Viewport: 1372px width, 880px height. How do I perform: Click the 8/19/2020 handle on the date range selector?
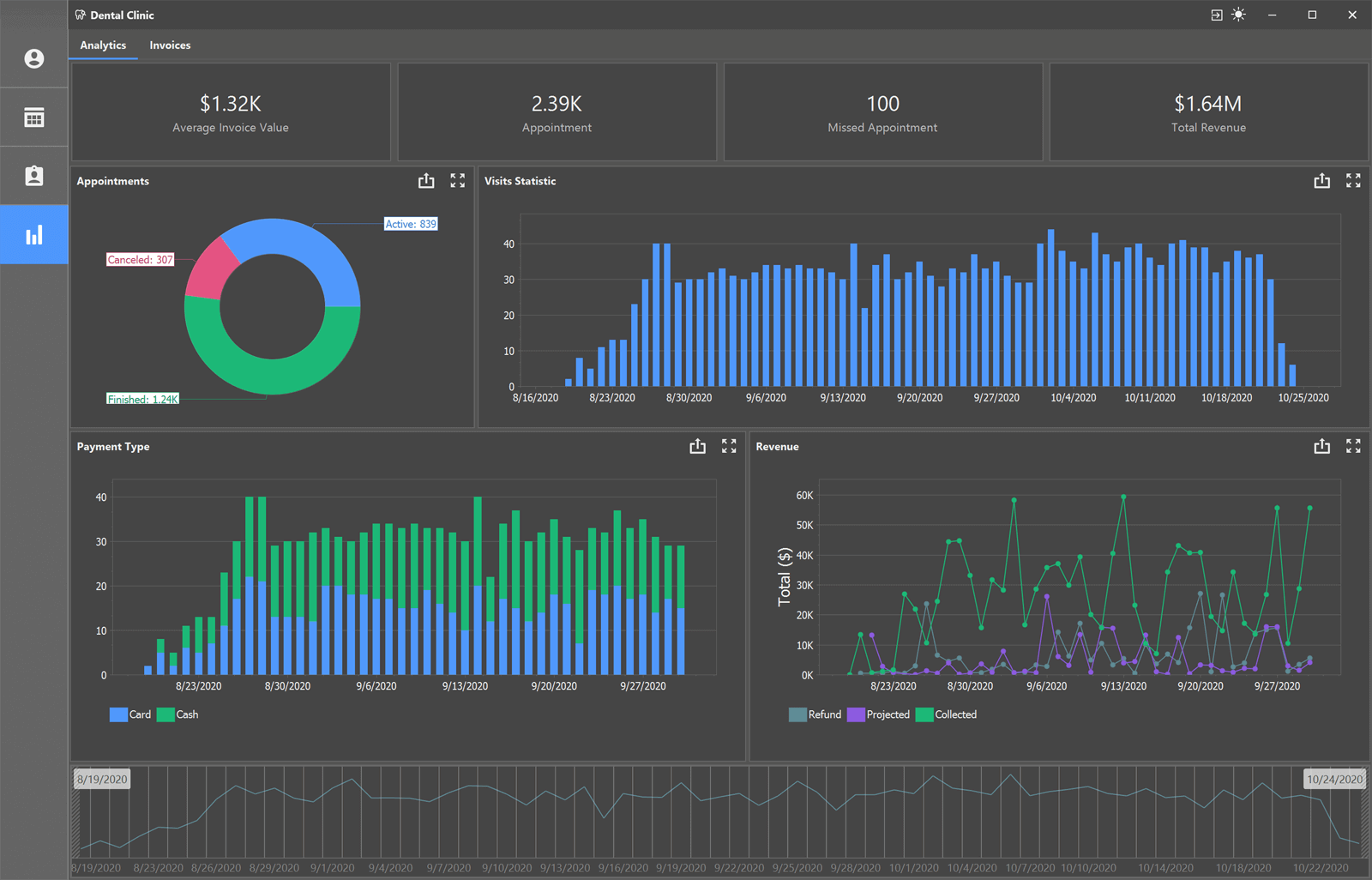tap(101, 779)
